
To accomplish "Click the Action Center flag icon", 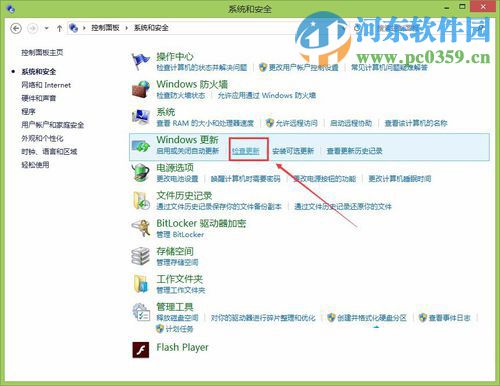I will pos(141,61).
